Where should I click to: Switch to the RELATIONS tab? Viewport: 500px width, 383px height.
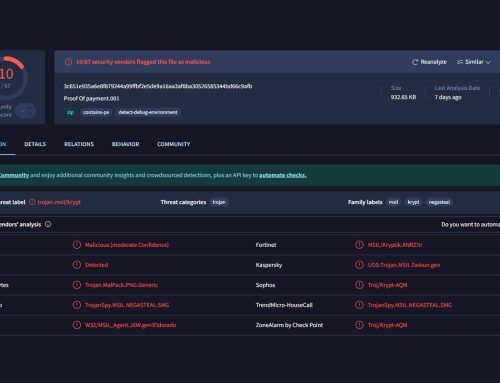tap(79, 144)
